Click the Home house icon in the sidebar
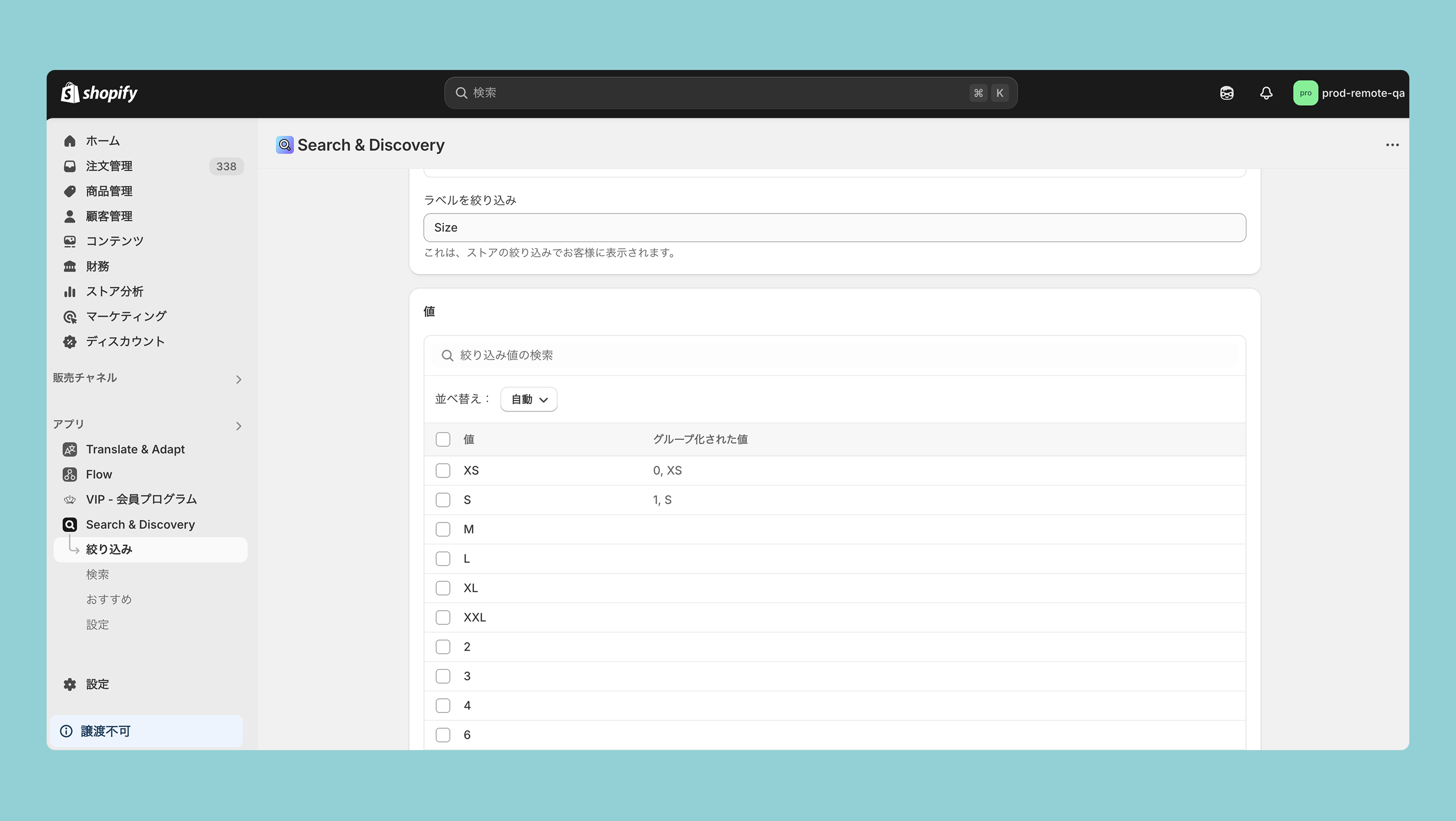 tap(70, 141)
